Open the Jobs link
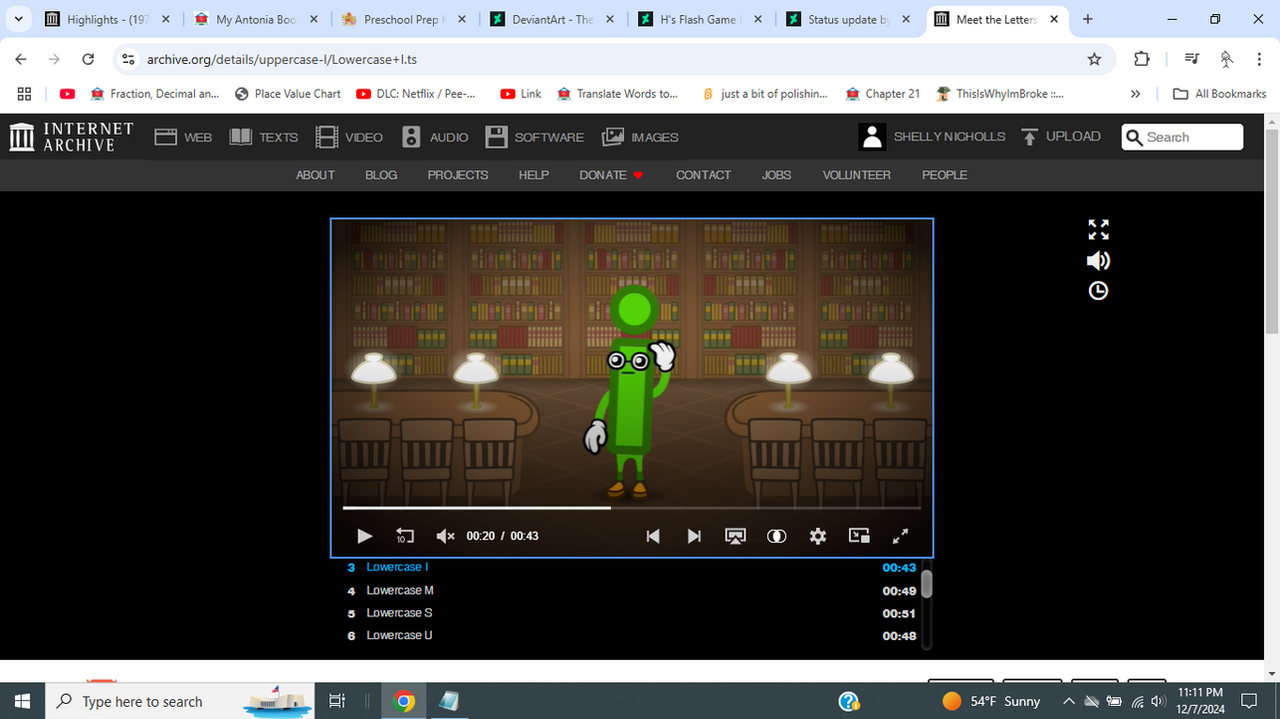Viewport: 1280px width, 719px height. (x=776, y=175)
